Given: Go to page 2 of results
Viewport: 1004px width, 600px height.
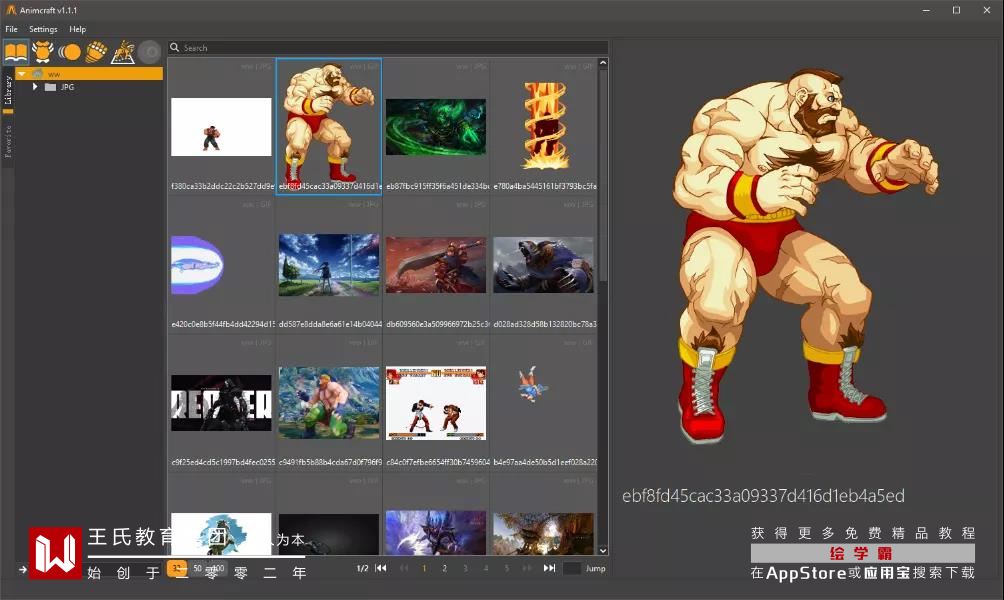Looking at the screenshot, I should point(444,568).
